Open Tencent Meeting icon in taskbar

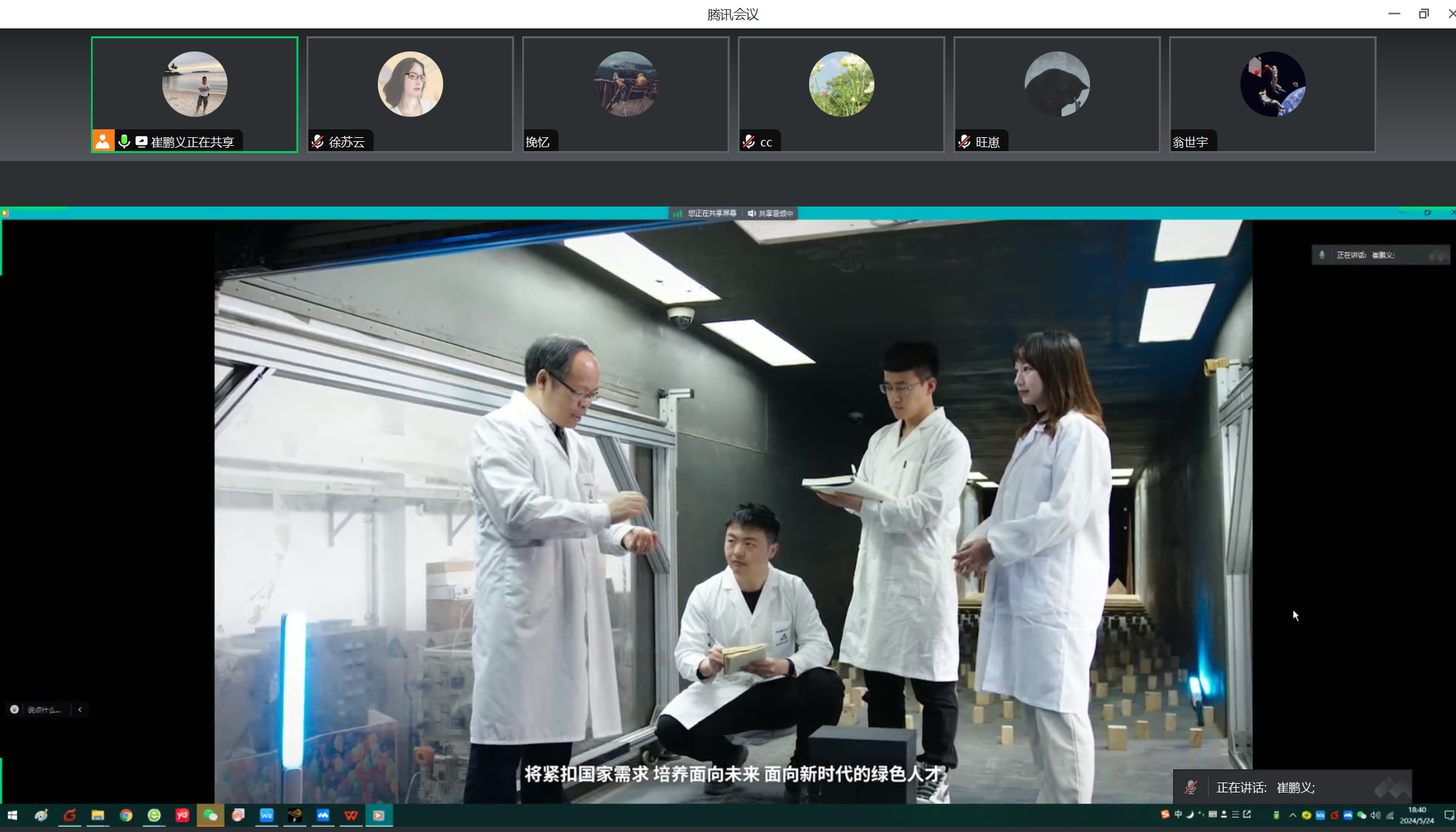pos(323,816)
